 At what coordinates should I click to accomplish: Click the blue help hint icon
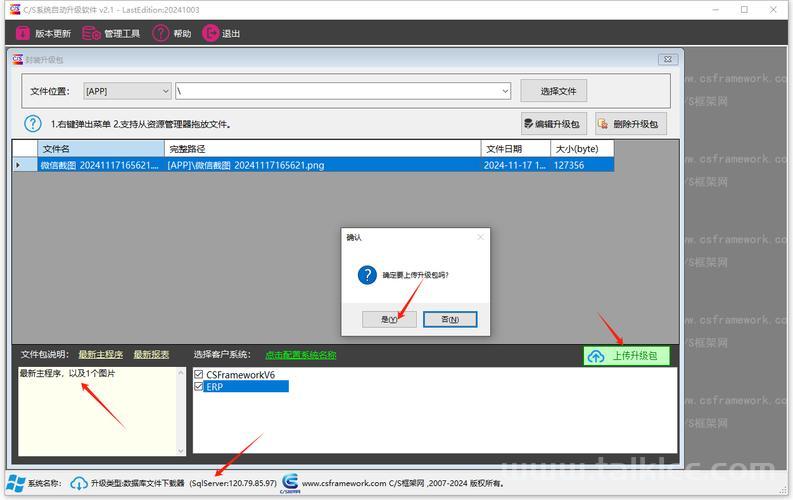(32, 124)
